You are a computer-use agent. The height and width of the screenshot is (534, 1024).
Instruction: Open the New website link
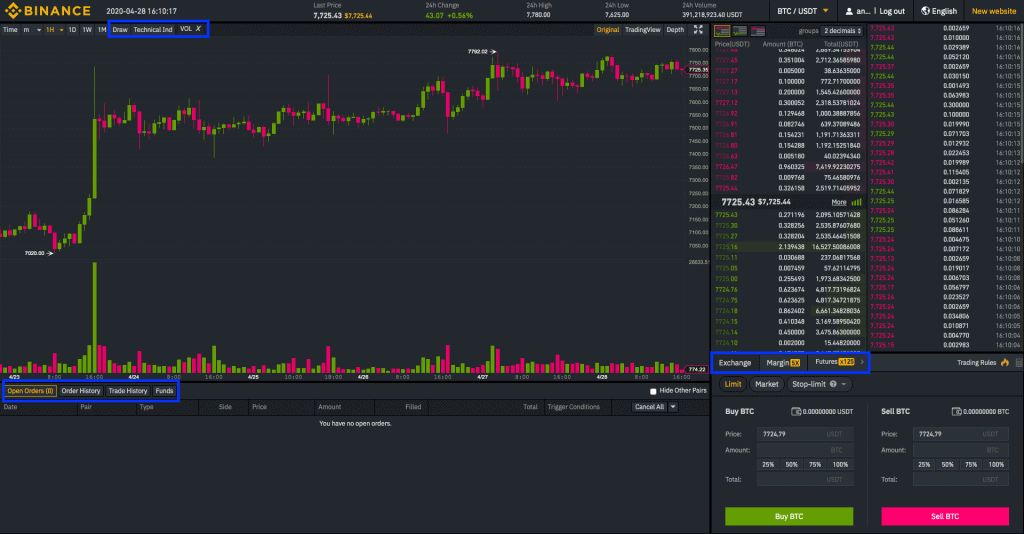[x=994, y=11]
